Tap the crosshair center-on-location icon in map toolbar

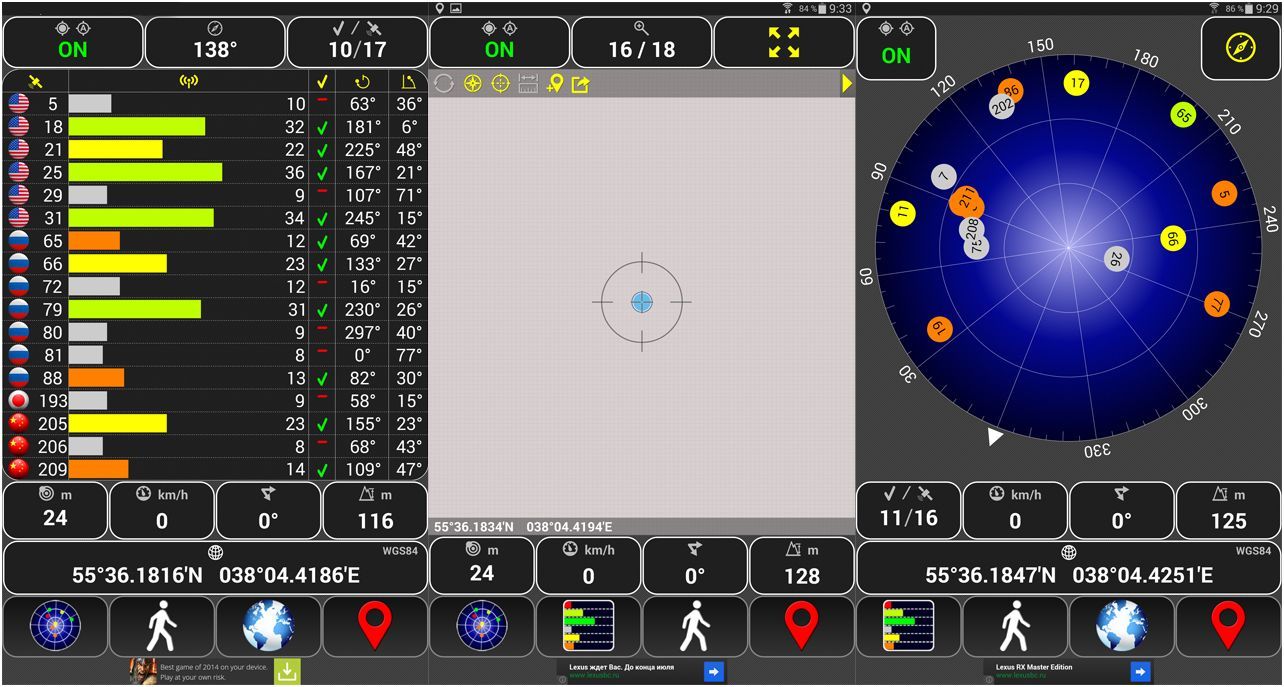[500, 84]
